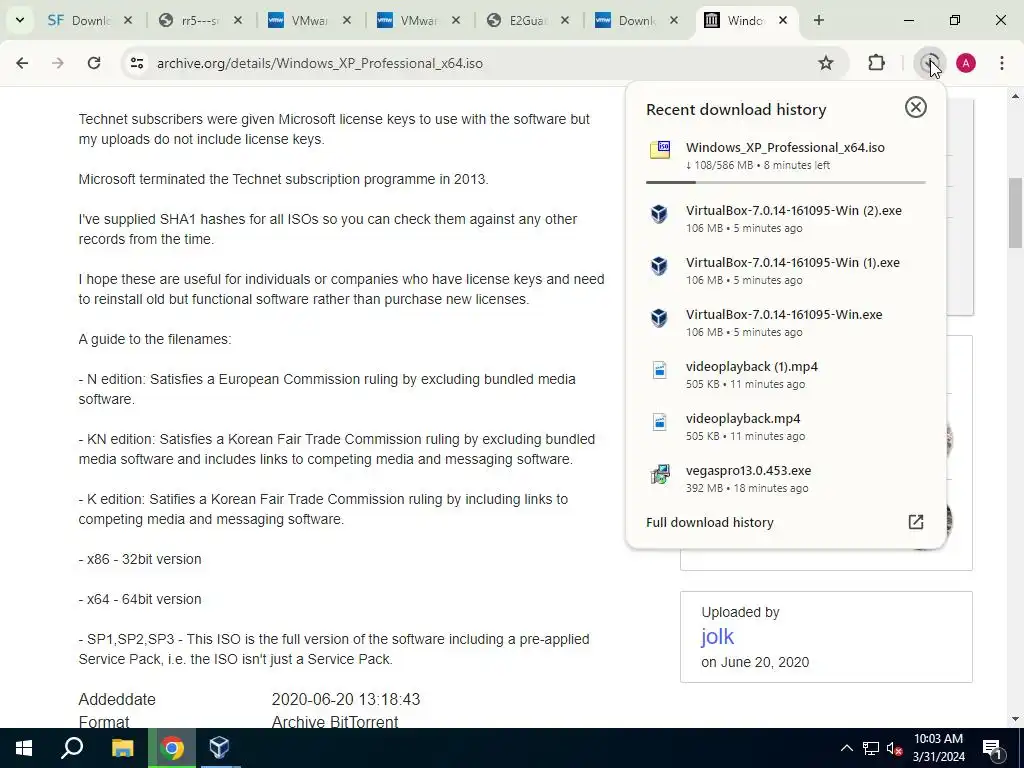1024x768 pixels.
Task: Open full download history external link icon
Action: coord(916,522)
